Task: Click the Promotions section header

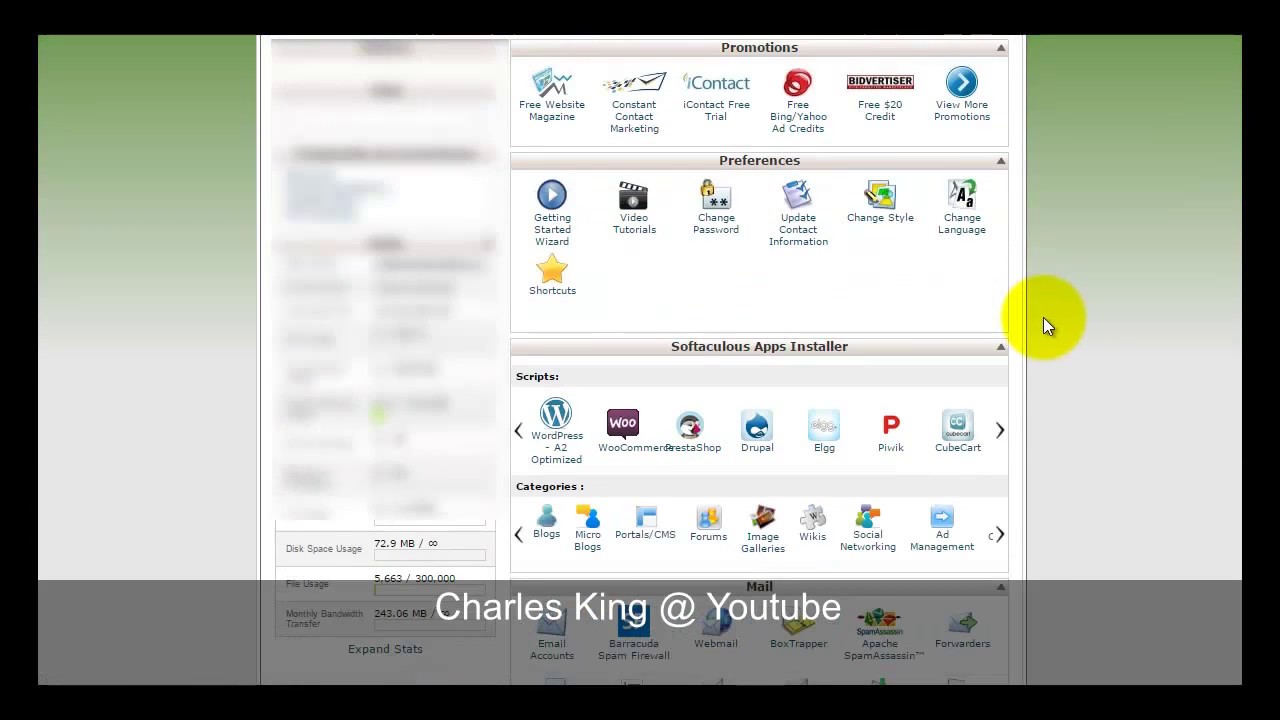Action: click(x=759, y=47)
